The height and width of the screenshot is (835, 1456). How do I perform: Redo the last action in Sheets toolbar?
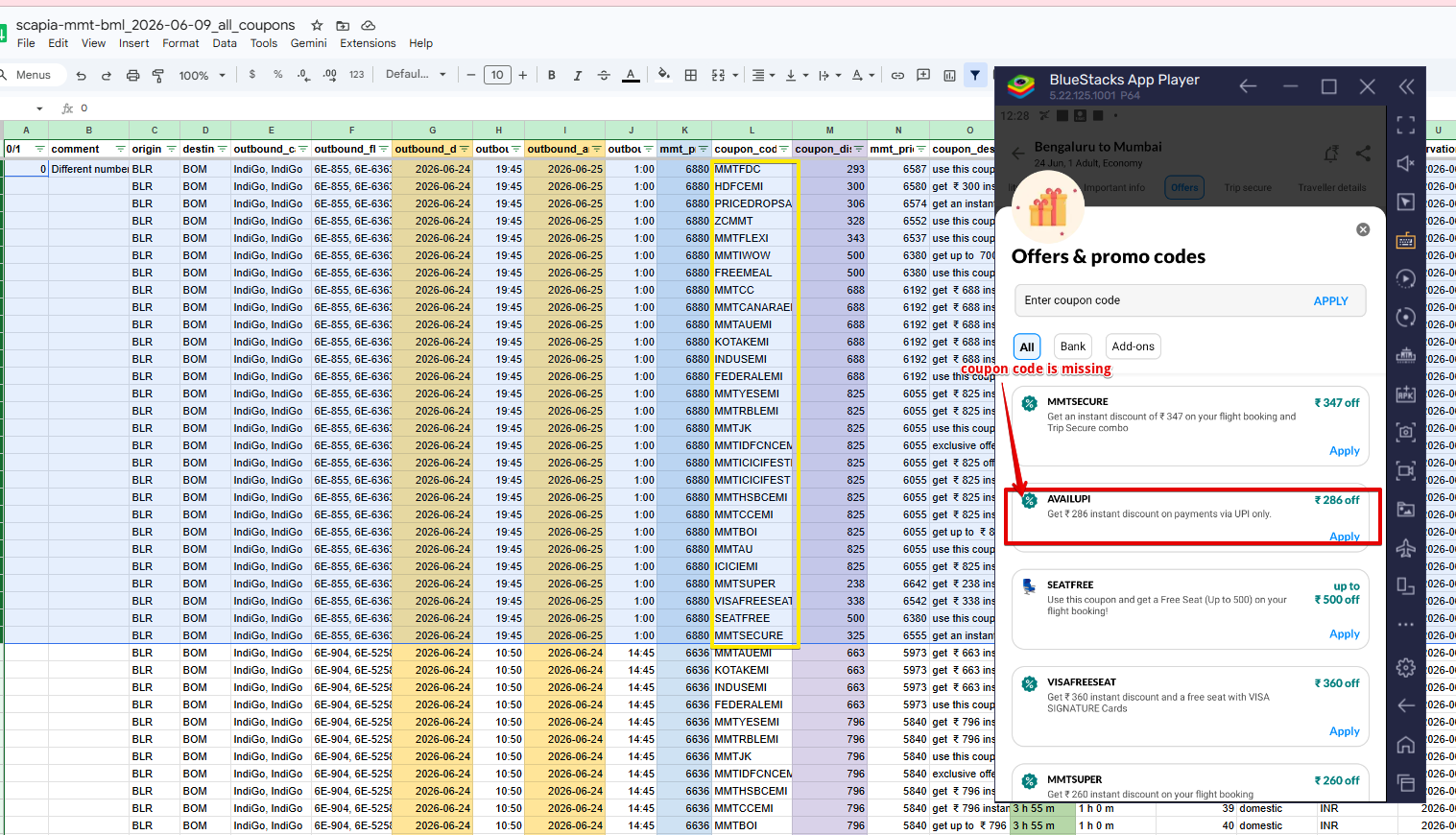(x=107, y=75)
